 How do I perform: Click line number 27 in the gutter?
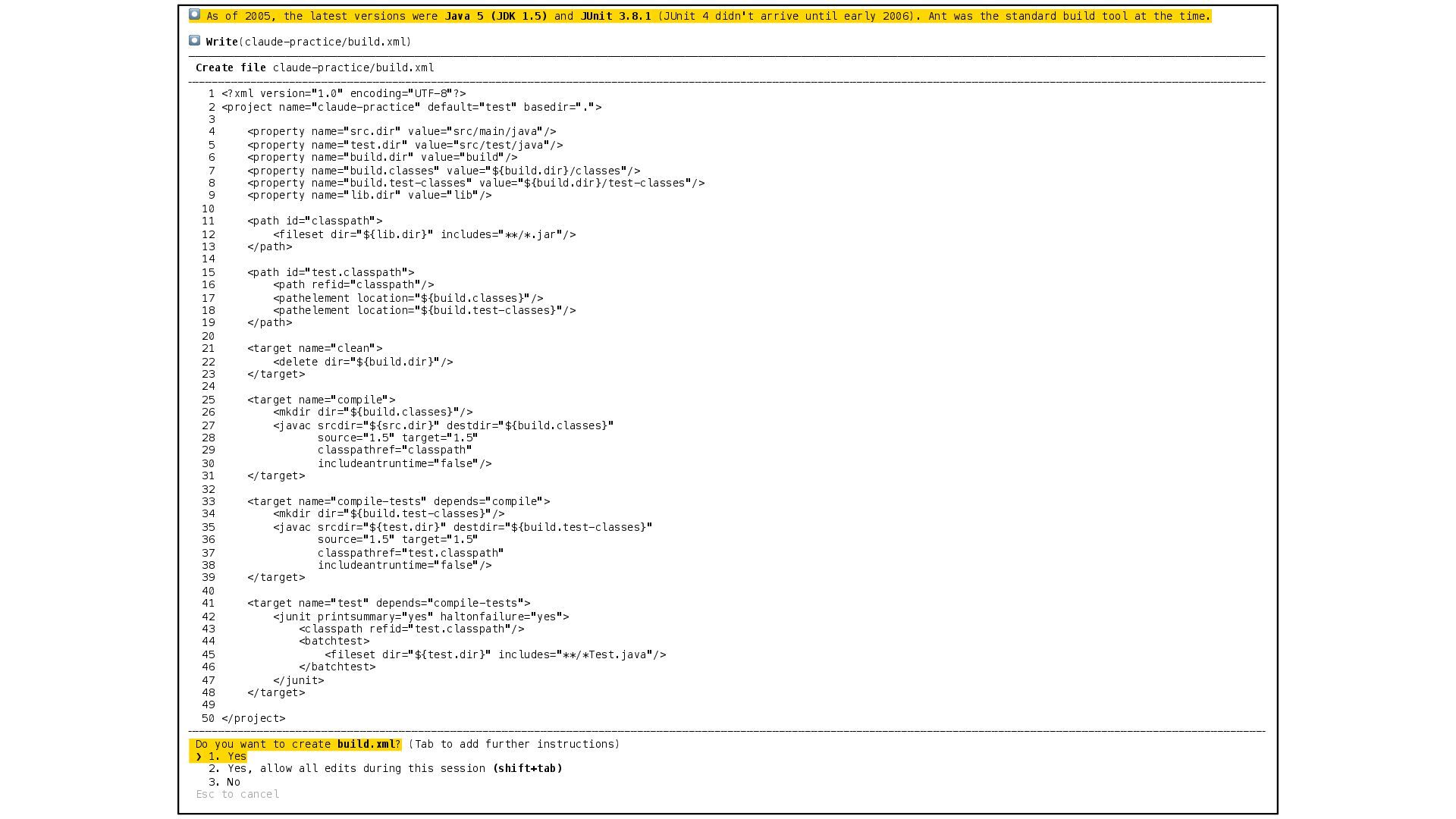pos(208,425)
